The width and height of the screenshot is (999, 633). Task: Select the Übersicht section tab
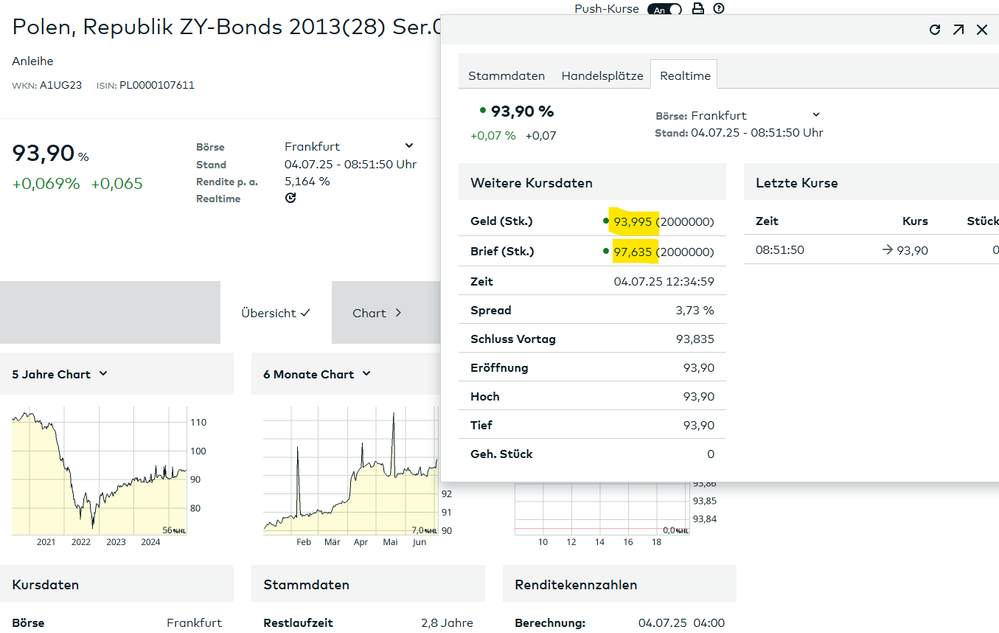tap(275, 313)
